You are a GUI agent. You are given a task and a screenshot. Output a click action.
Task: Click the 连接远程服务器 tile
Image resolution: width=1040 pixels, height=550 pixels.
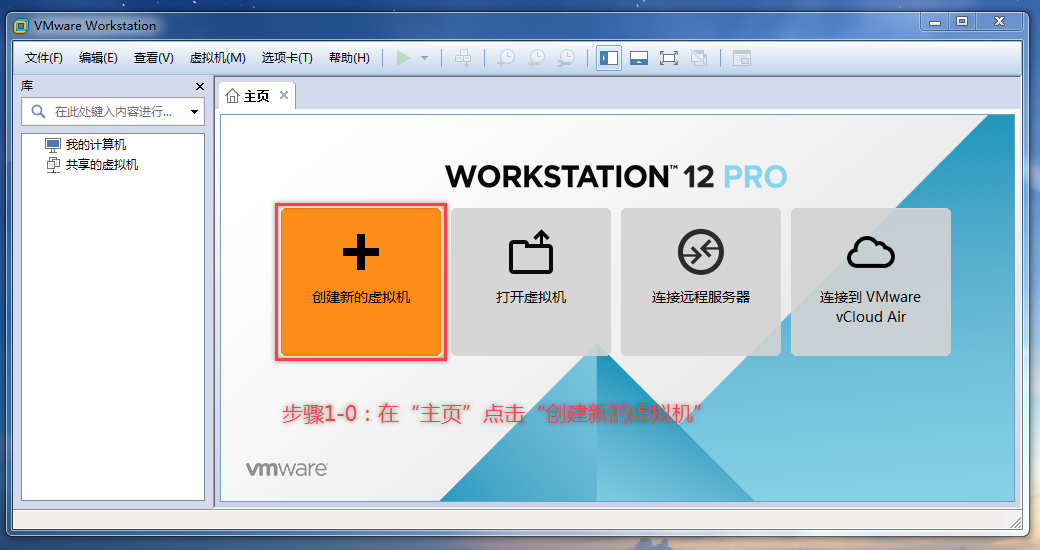[700, 282]
